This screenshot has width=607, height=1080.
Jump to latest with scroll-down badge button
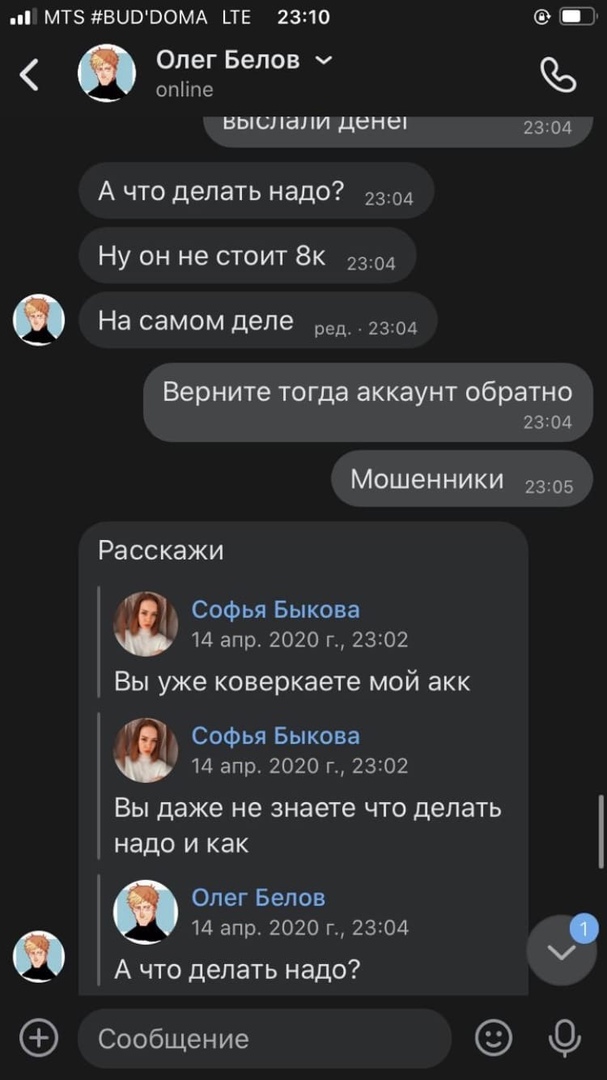561,951
